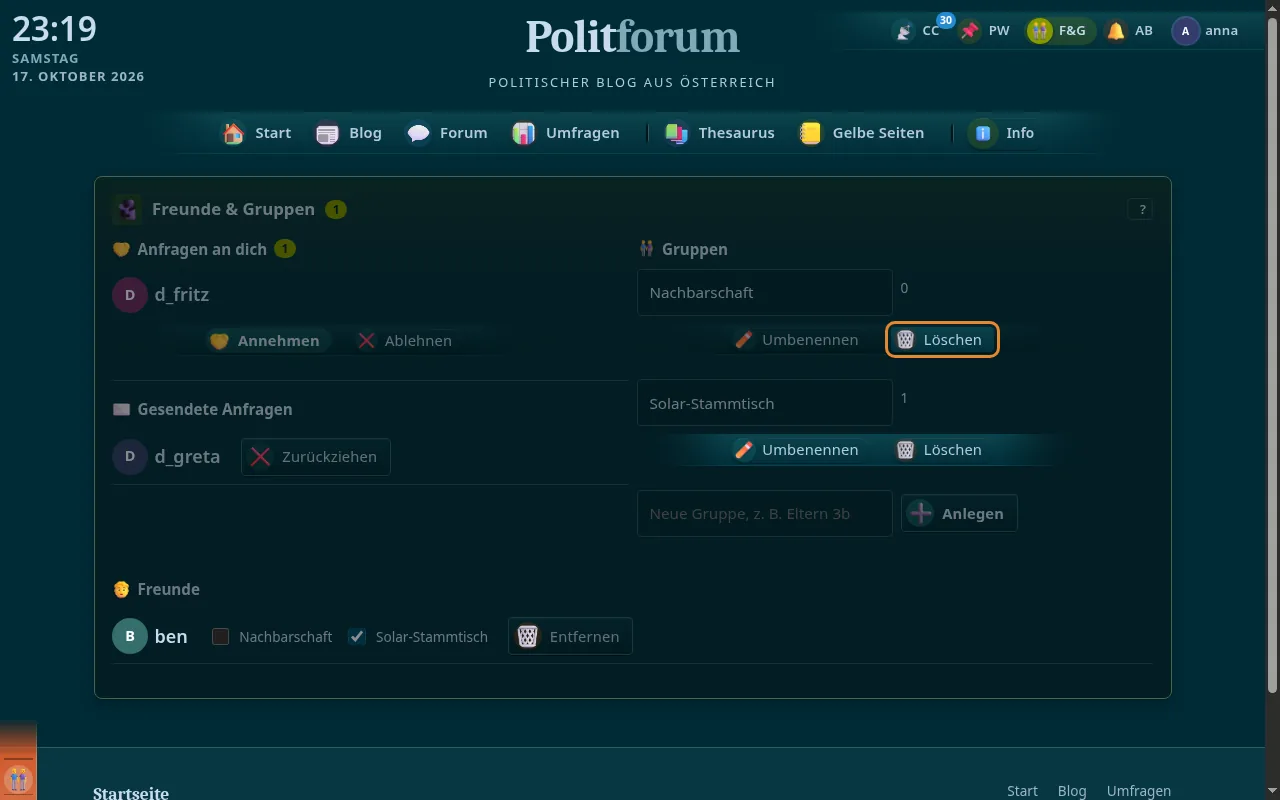Screen dimensions: 1280x800
Task: Open Thesaurus from the navigation bar
Action: [720, 133]
